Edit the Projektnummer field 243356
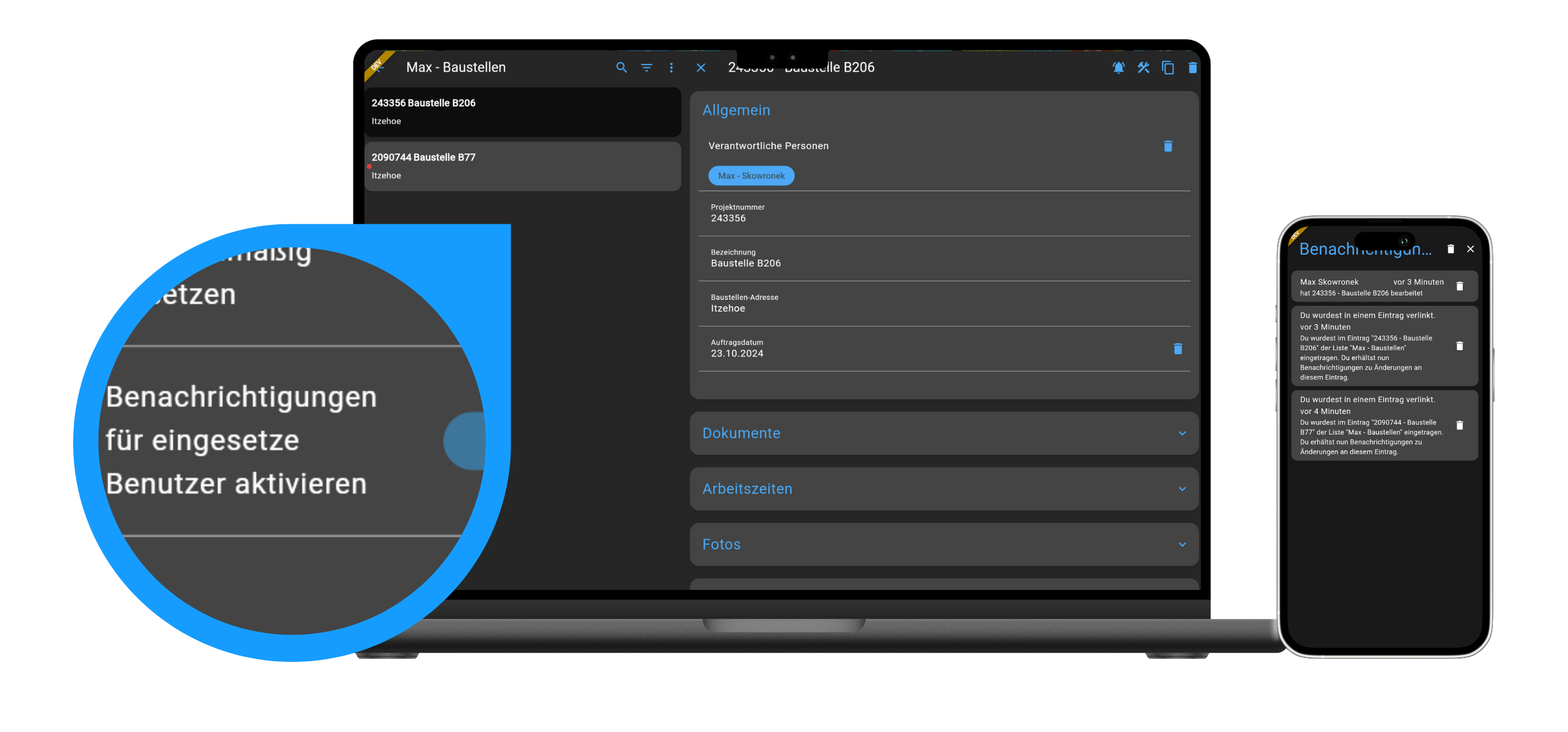The width and height of the screenshot is (1568, 732). pos(943,213)
